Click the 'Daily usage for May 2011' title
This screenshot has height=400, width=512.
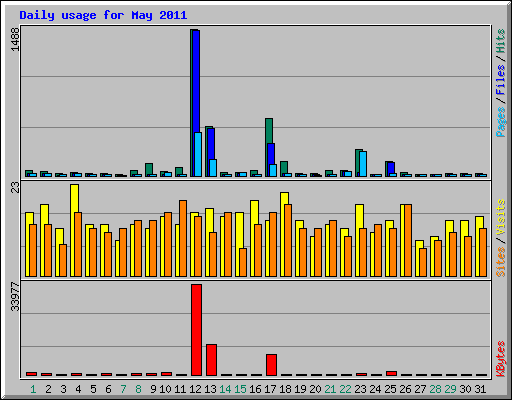pos(103,16)
